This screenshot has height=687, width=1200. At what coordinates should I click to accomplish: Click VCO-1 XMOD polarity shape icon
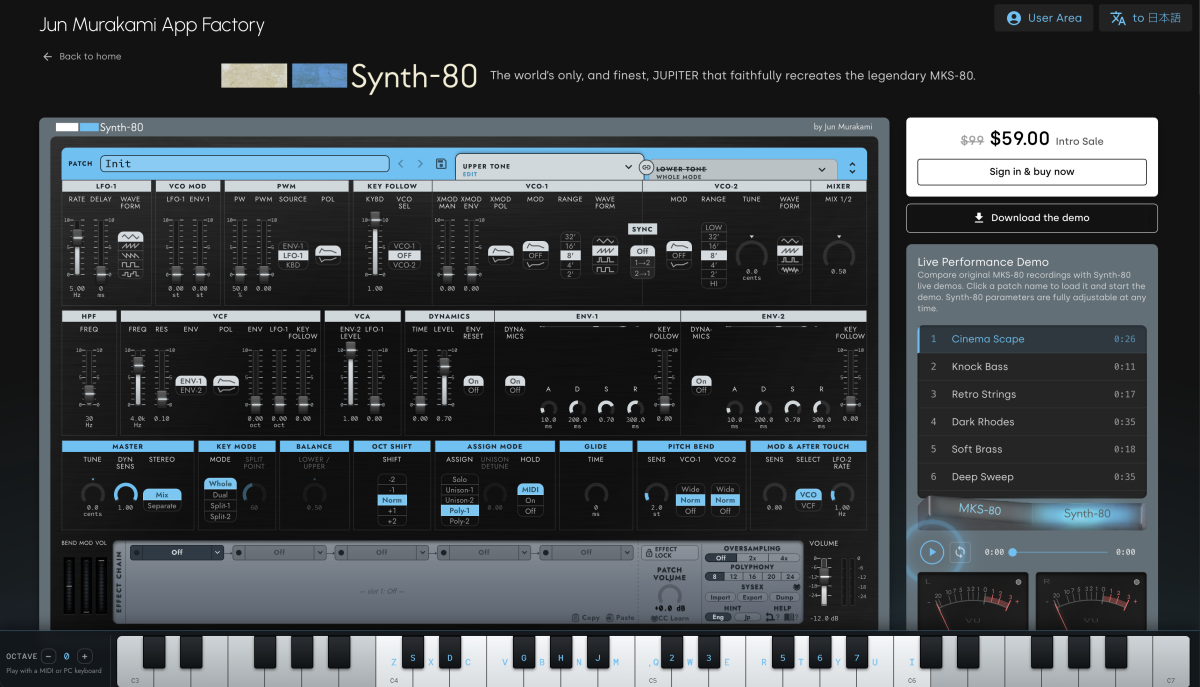pos(500,250)
